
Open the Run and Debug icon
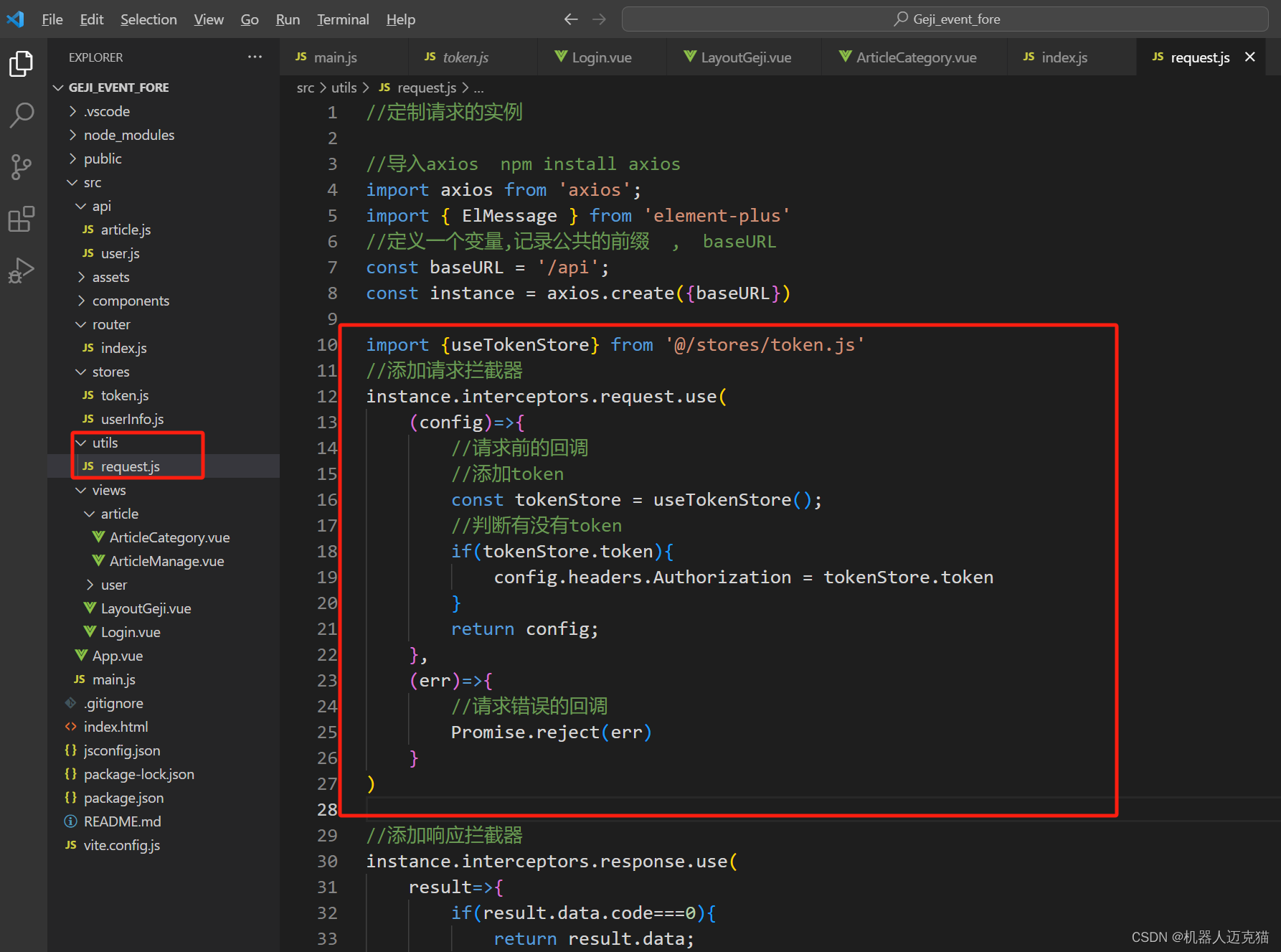click(x=21, y=270)
